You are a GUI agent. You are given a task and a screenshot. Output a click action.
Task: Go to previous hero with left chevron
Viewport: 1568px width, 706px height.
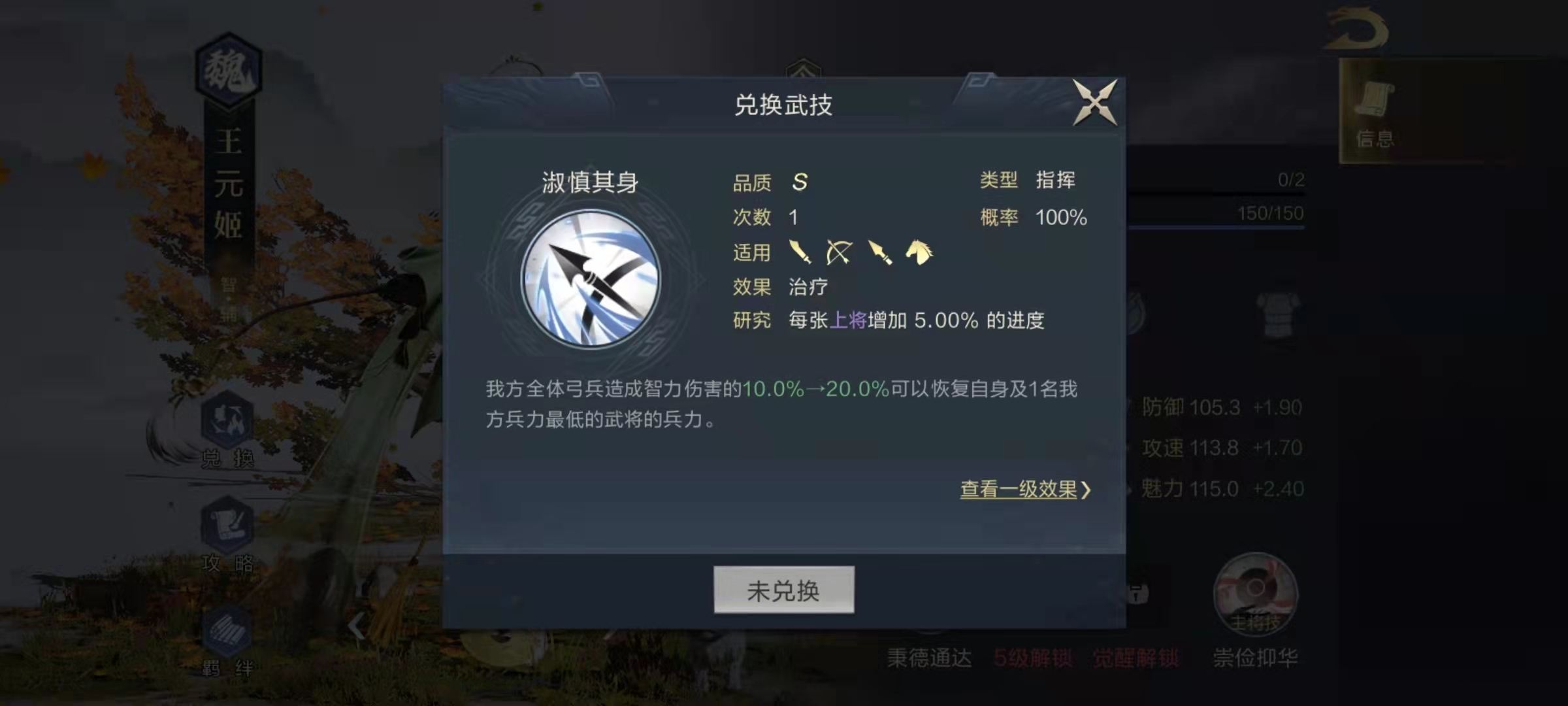tap(357, 626)
